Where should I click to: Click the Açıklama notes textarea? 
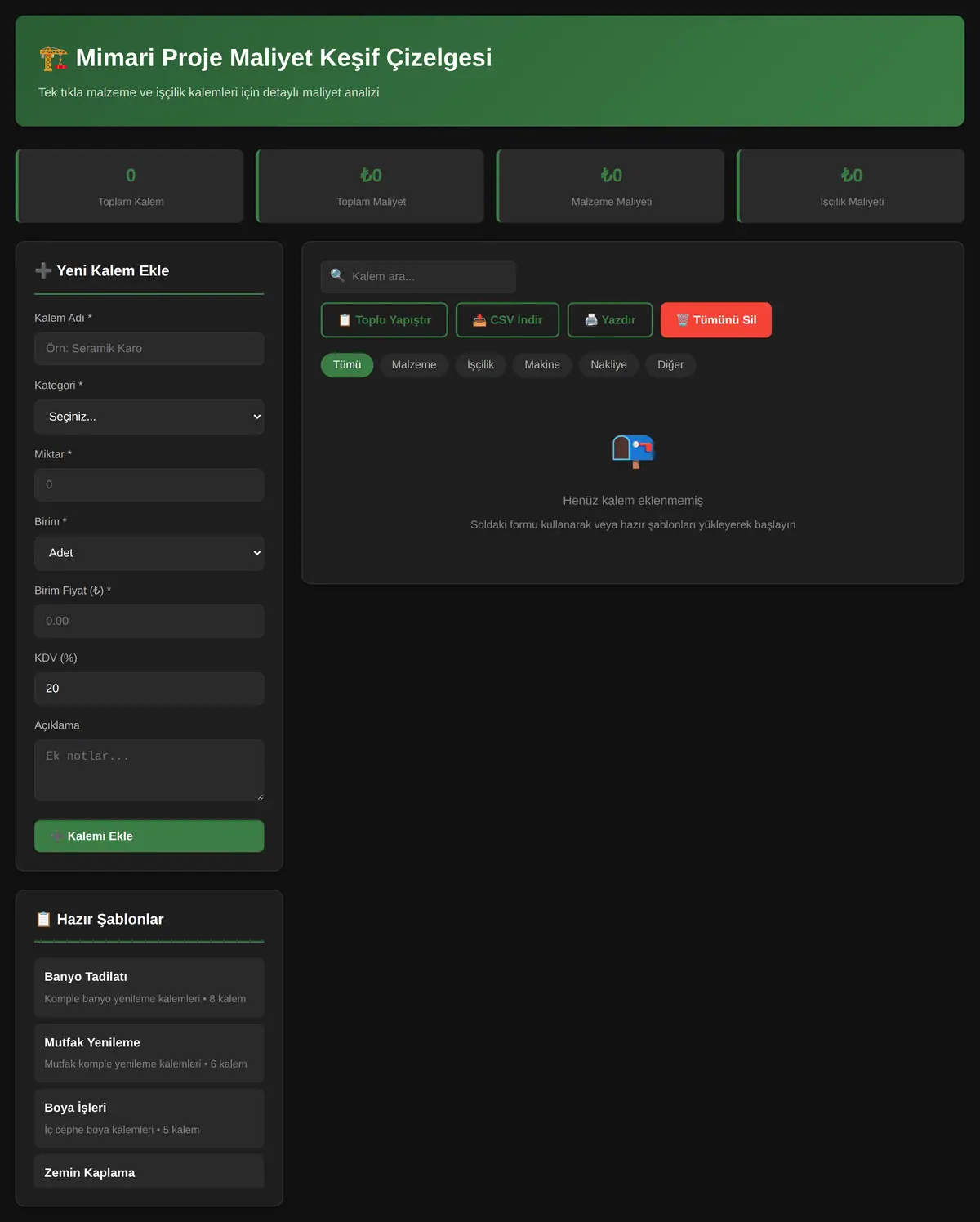(x=149, y=770)
